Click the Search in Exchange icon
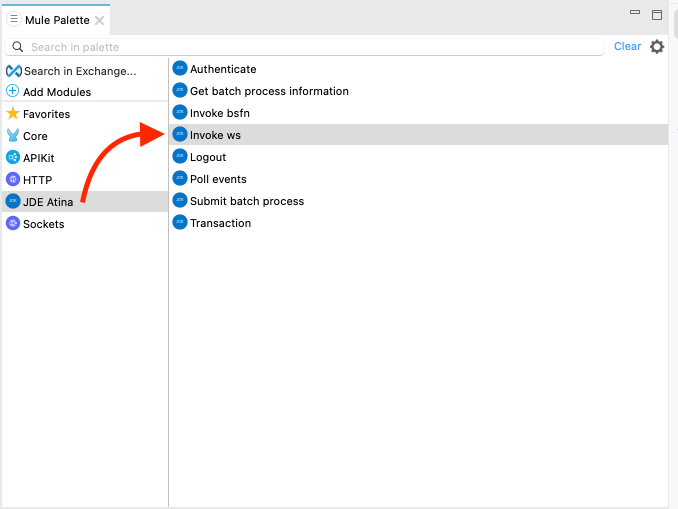 (13, 71)
